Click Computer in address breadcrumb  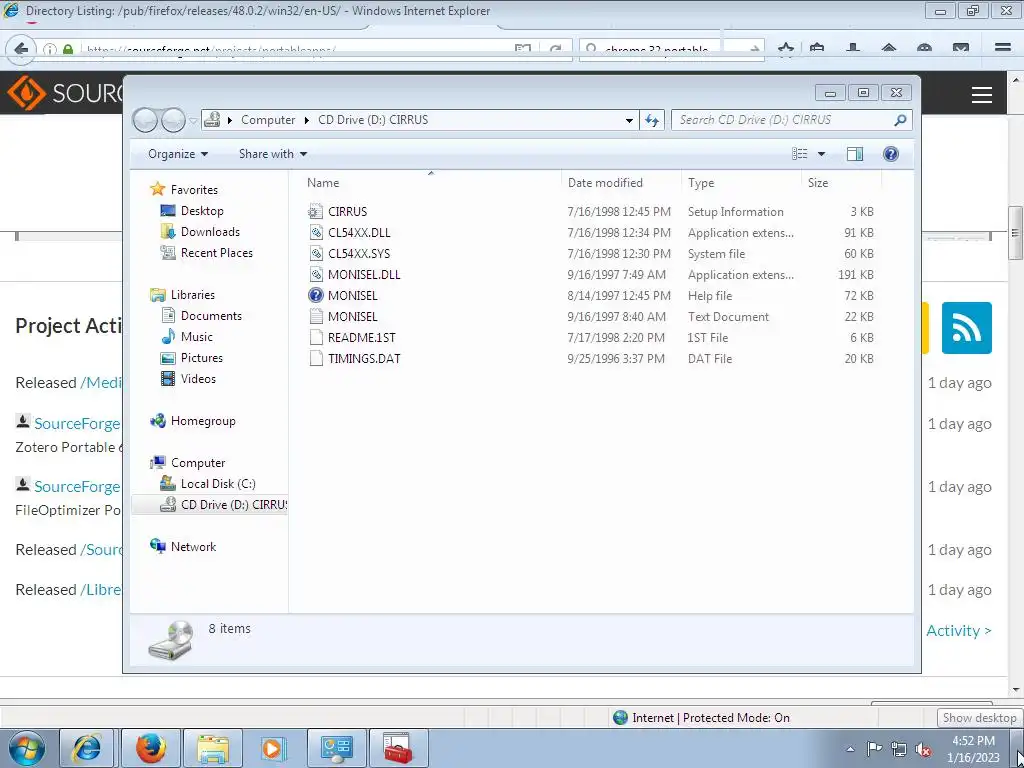click(268, 120)
